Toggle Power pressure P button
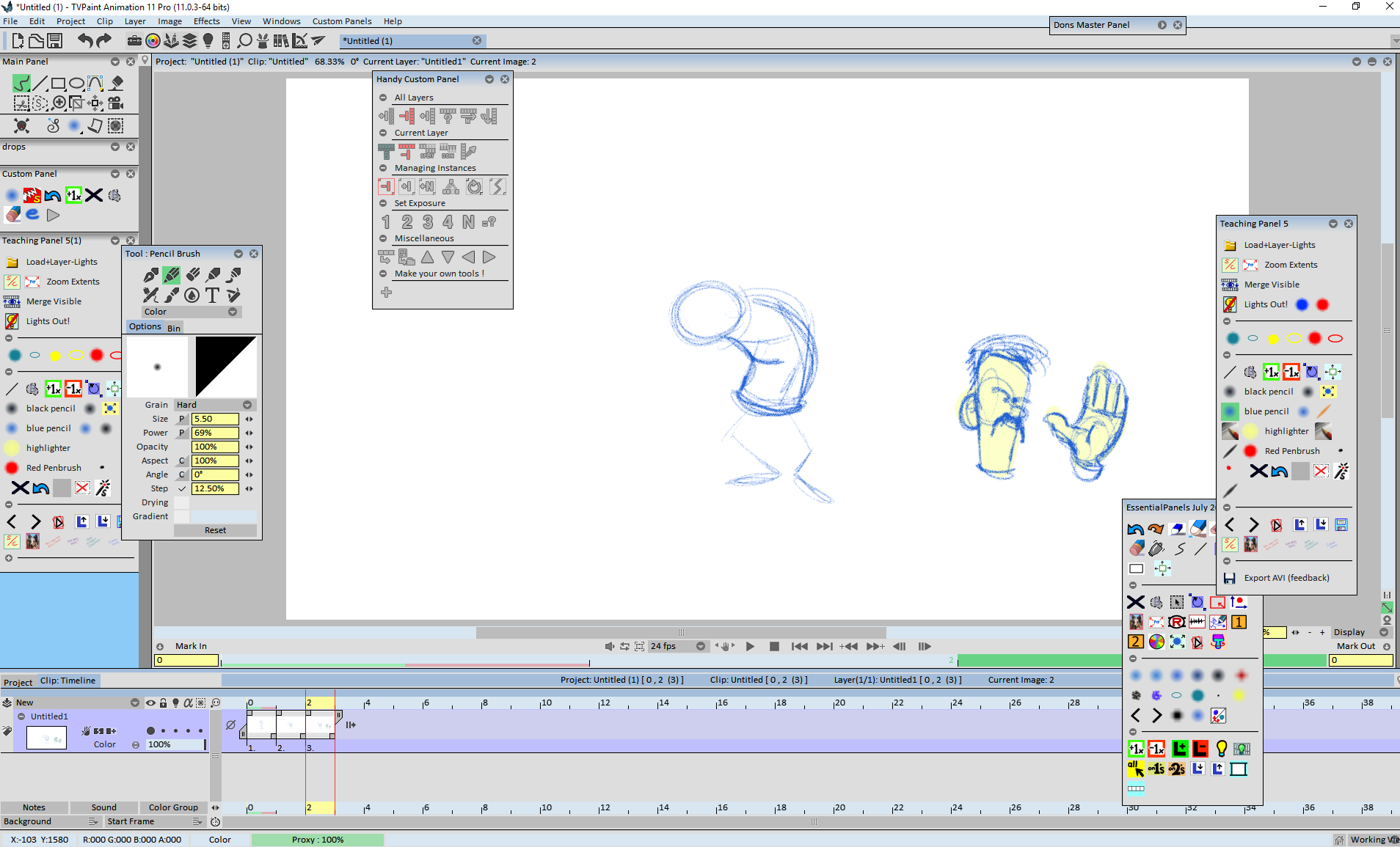The width and height of the screenshot is (1400, 847). tap(182, 433)
